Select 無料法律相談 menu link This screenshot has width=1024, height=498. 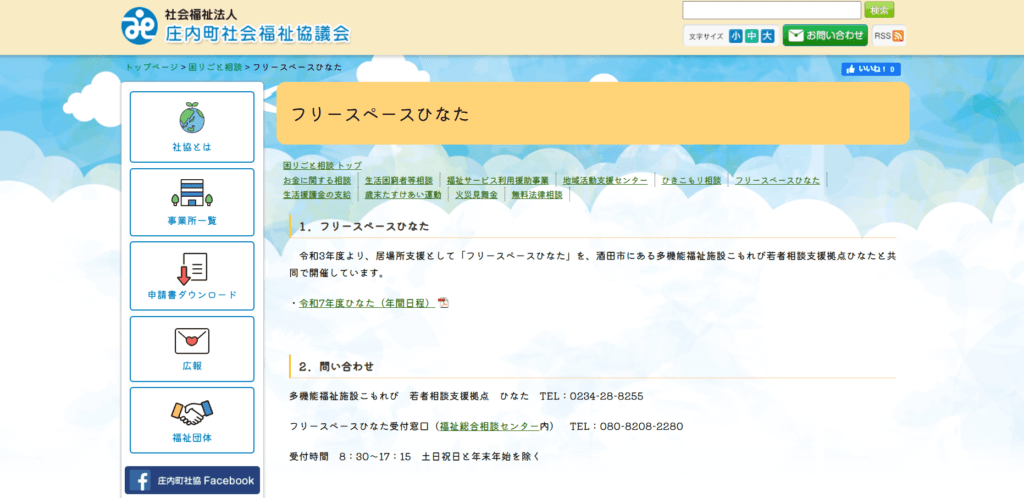coord(537,195)
